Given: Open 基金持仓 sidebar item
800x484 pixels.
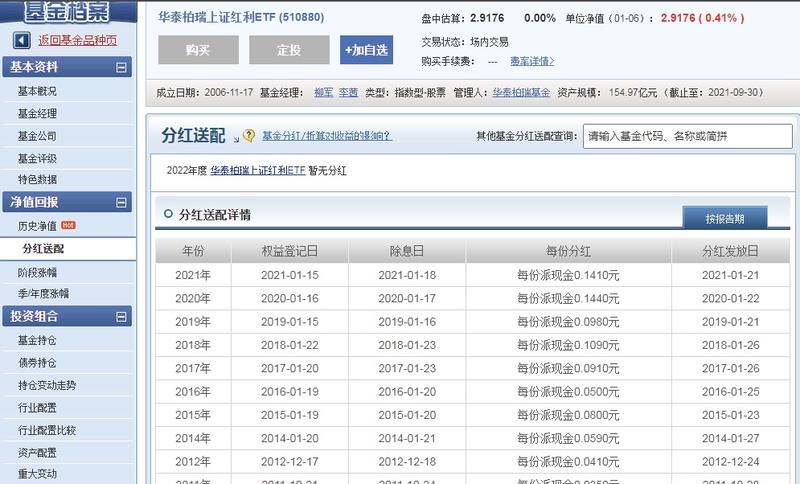Looking at the screenshot, I should pos(37,340).
